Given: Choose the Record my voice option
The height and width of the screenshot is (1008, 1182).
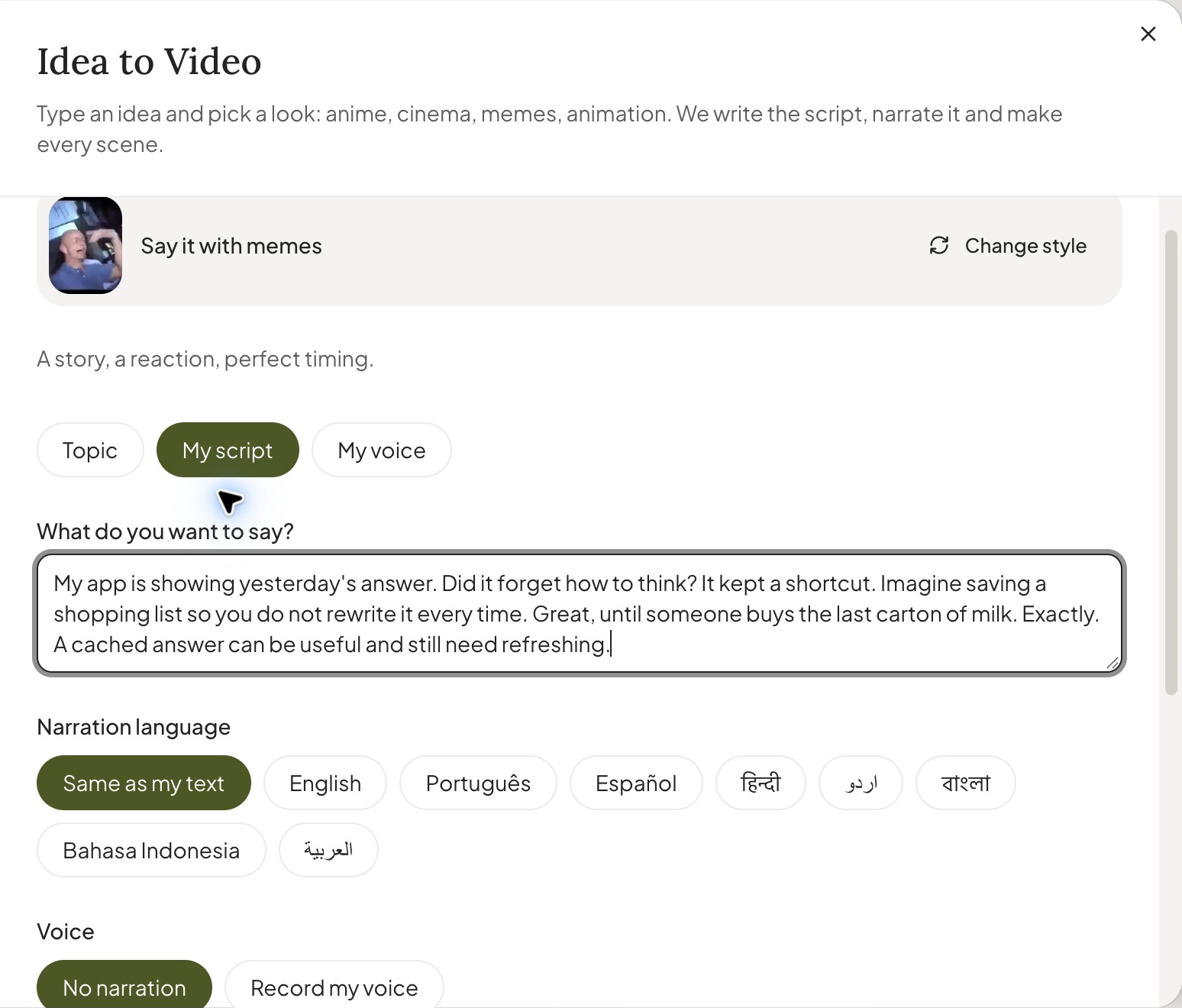Looking at the screenshot, I should coord(334,984).
